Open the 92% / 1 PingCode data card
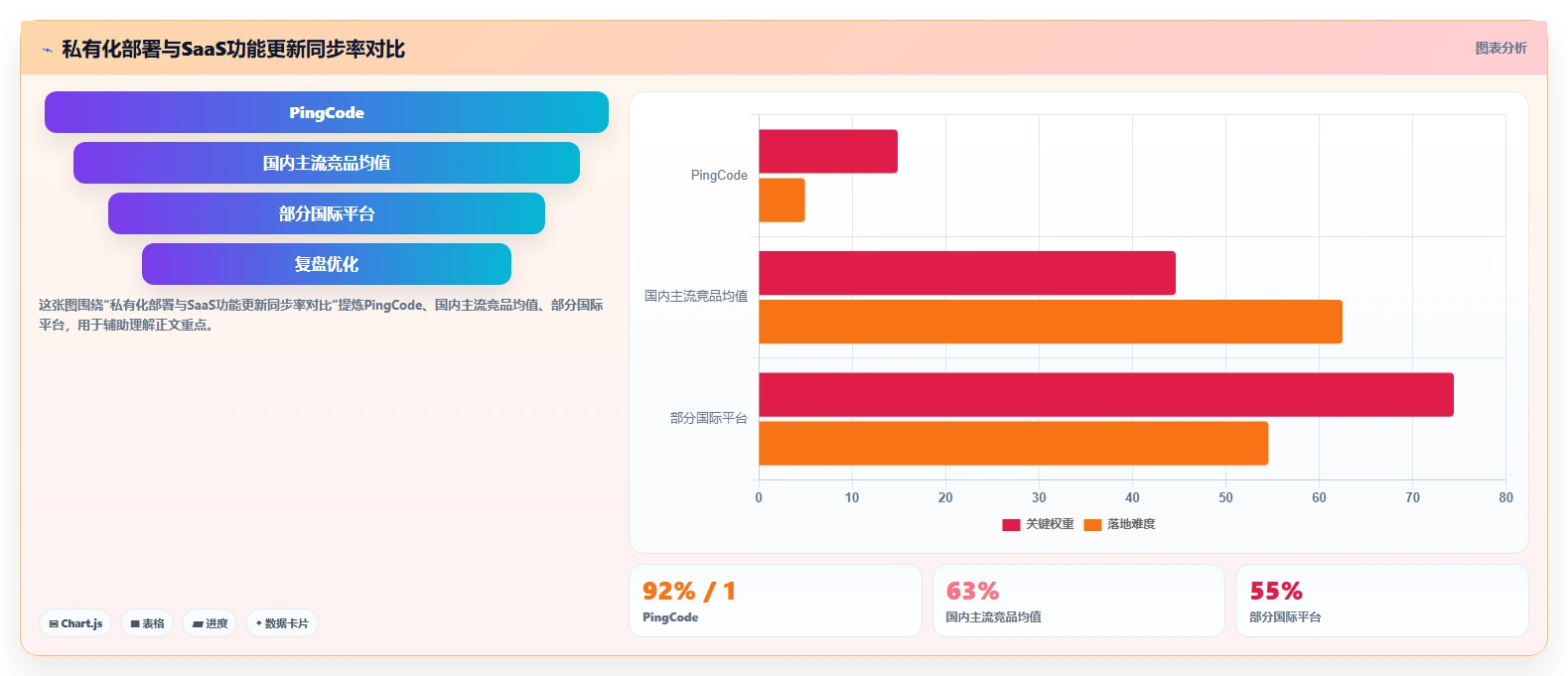 click(776, 601)
